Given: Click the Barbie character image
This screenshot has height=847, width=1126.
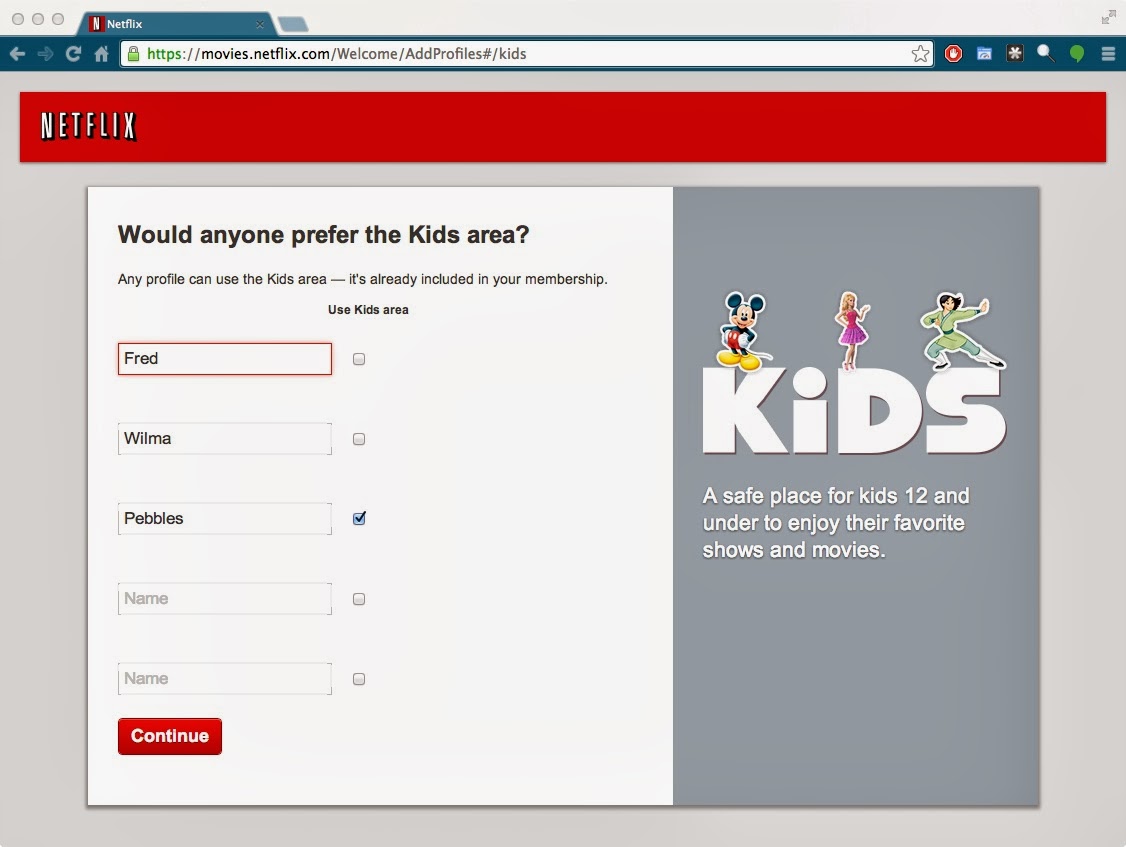Looking at the screenshot, I should [852, 330].
